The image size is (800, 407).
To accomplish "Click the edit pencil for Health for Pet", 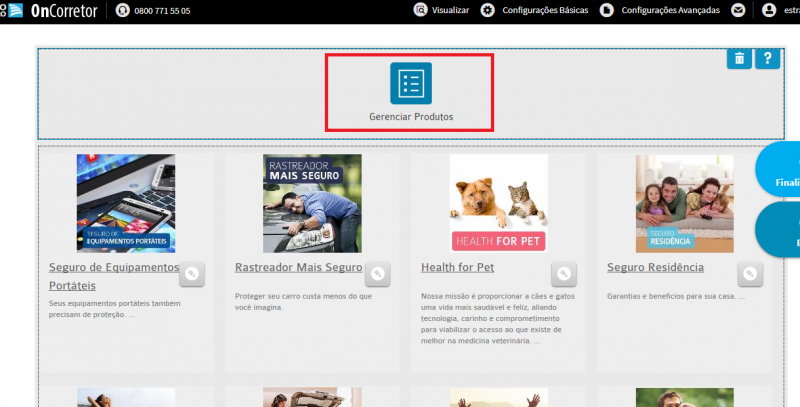I will [x=564, y=274].
